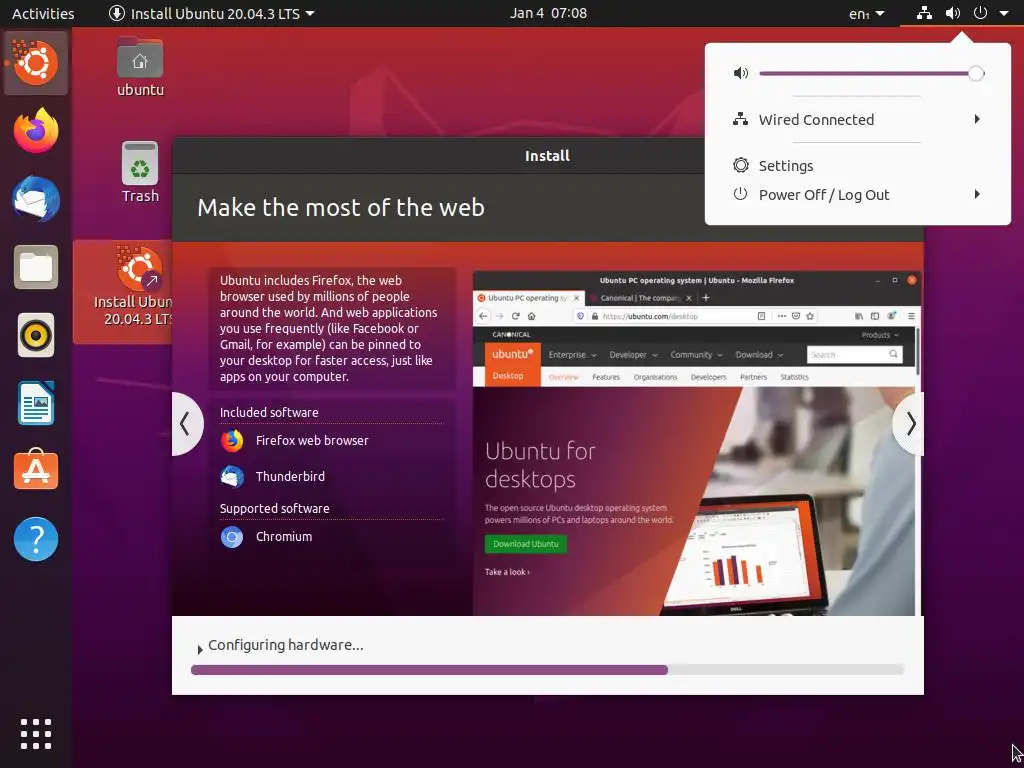Open Thunderbird Mail from the dock
This screenshot has height=768, width=1024.
(x=36, y=199)
